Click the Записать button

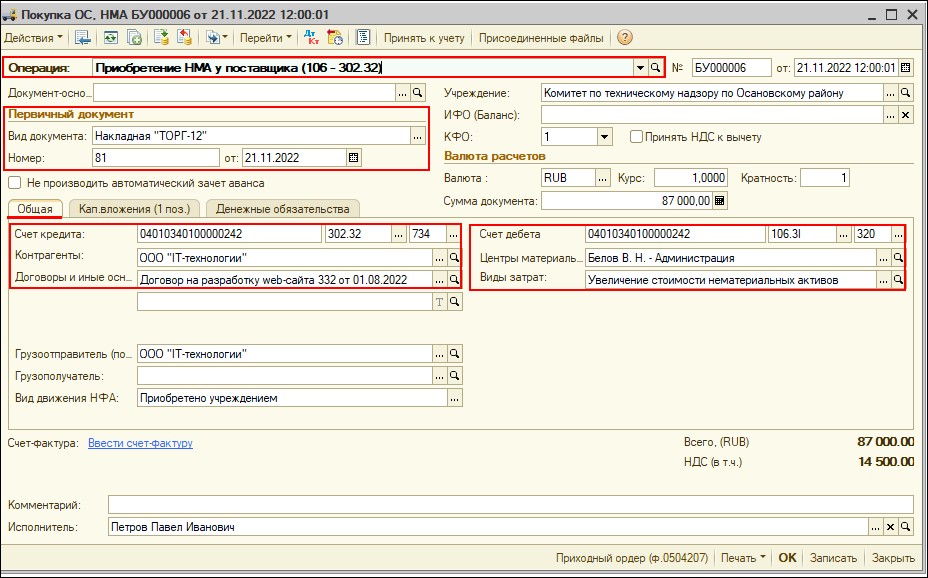point(833,558)
